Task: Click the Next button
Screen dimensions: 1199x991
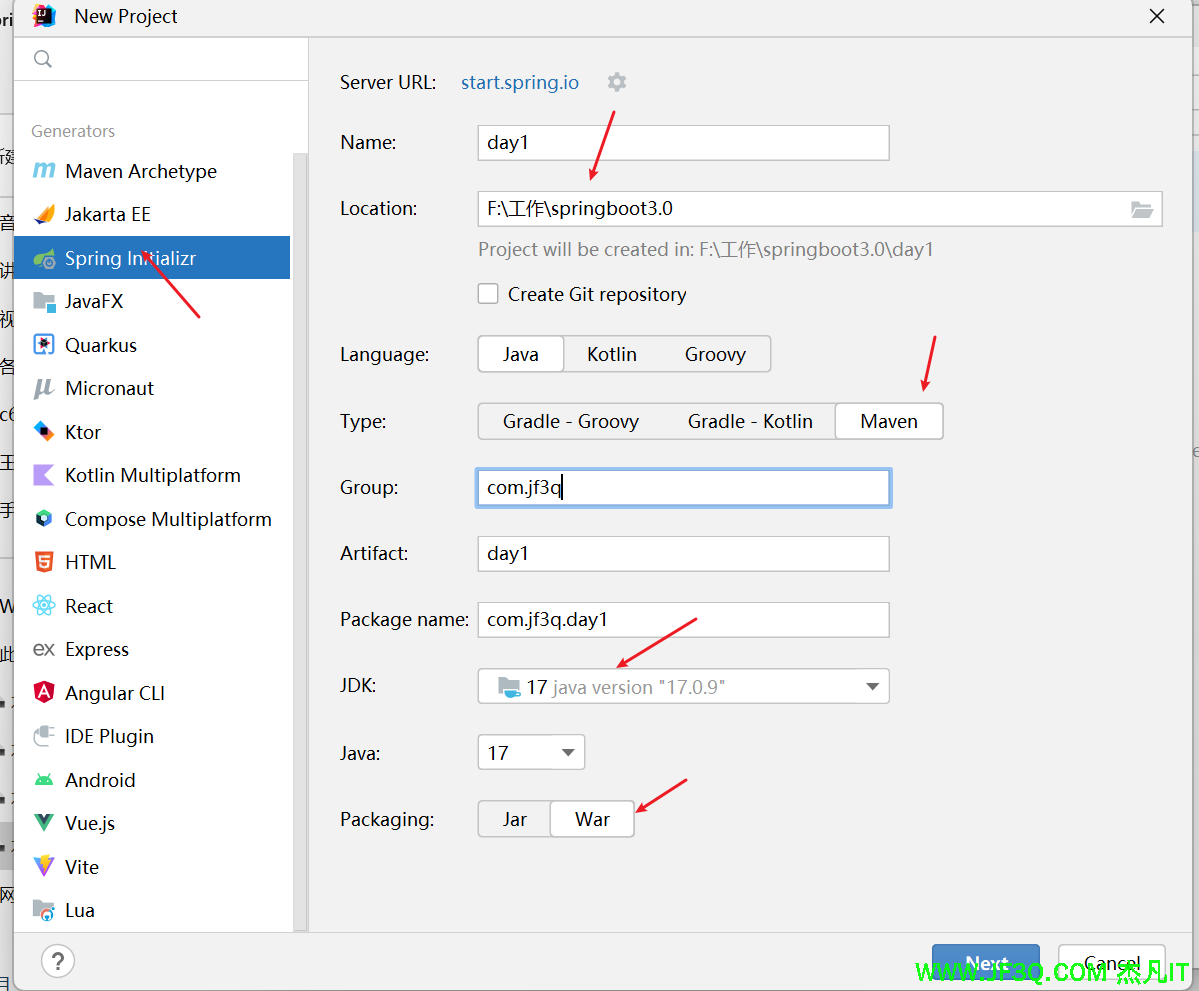Action: (x=985, y=964)
